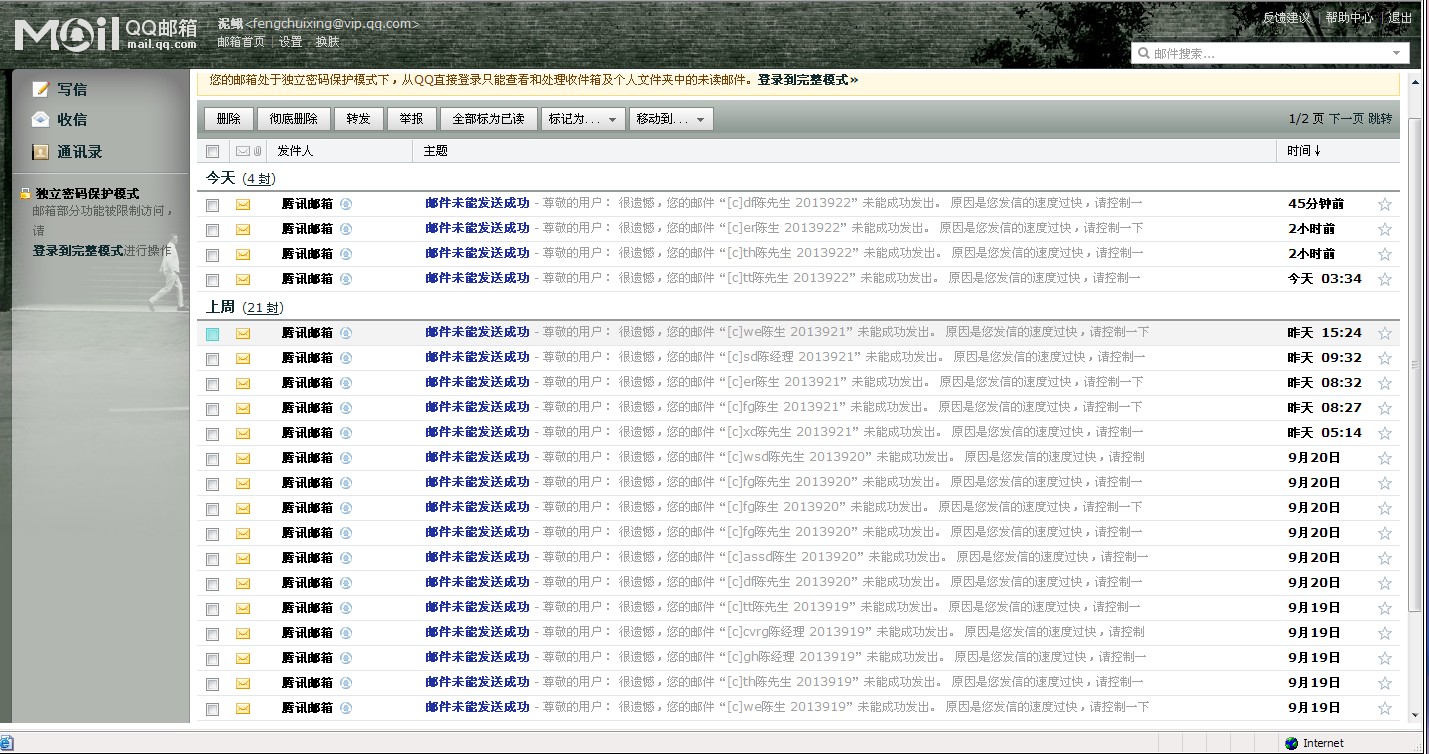The height and width of the screenshot is (754, 1429).
Task: Open the search box options arrow
Action: [1396, 53]
